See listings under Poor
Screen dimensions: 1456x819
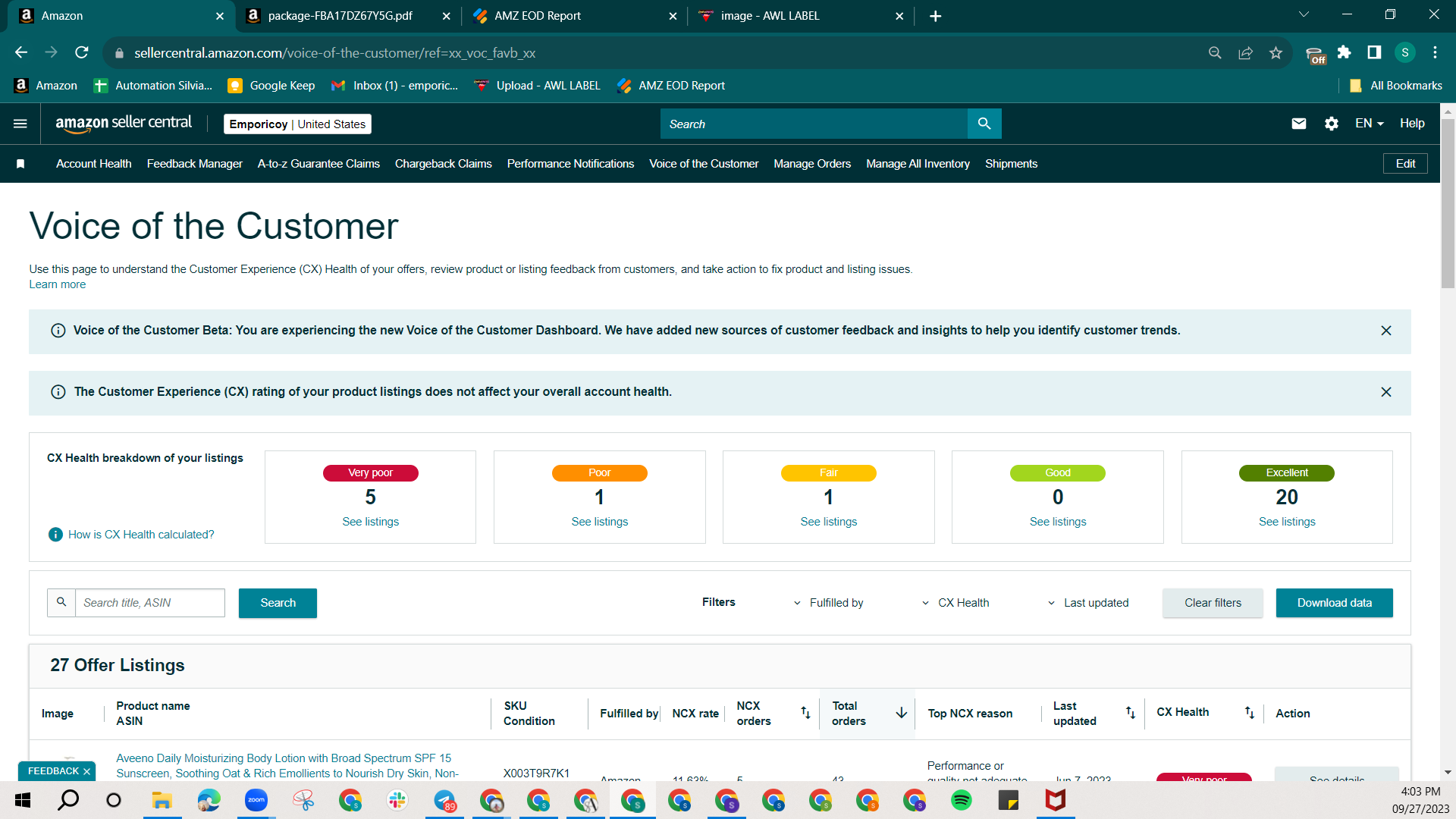pos(600,522)
